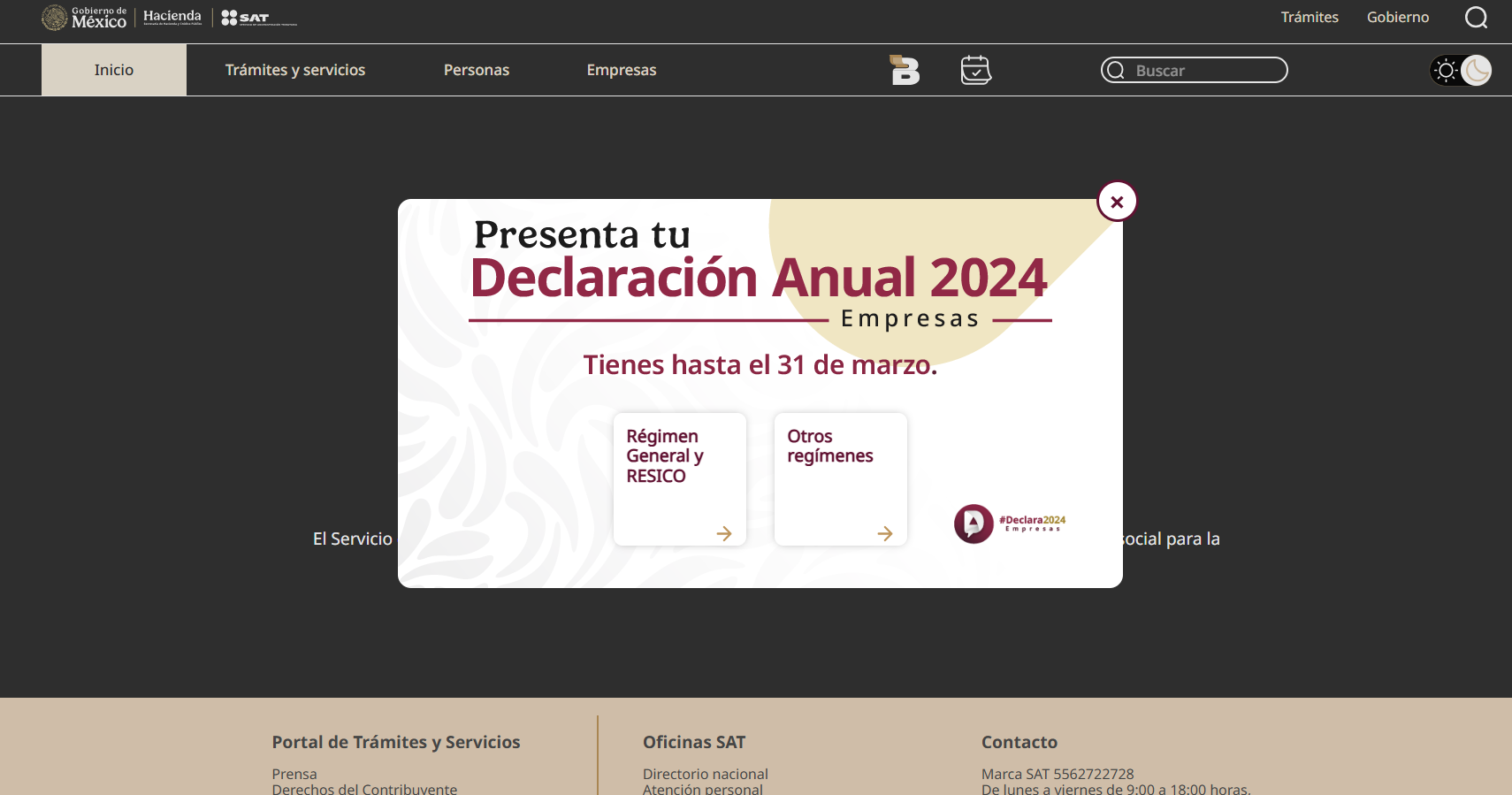This screenshot has width=1512, height=795.
Task: Open the Buzón Tributario B icon
Action: [905, 70]
